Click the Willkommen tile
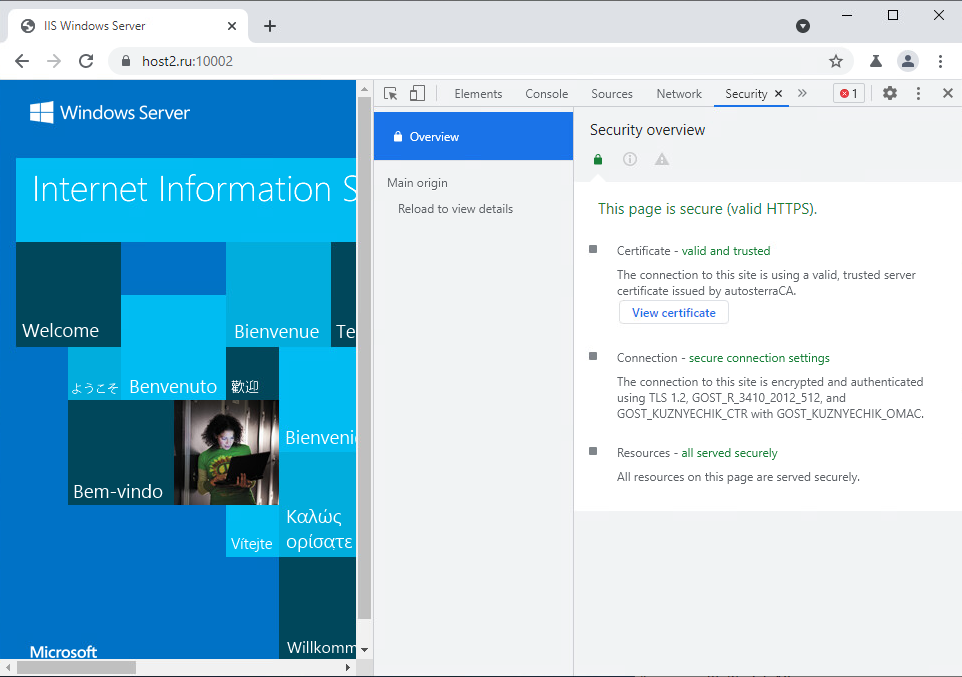This screenshot has width=962, height=677. [x=318, y=608]
